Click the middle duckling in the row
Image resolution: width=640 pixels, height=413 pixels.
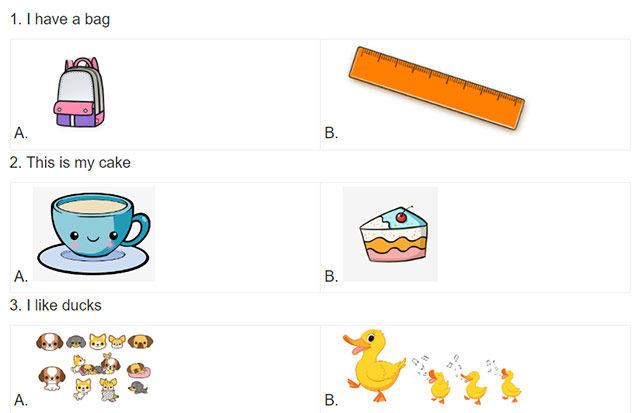[x=473, y=387]
